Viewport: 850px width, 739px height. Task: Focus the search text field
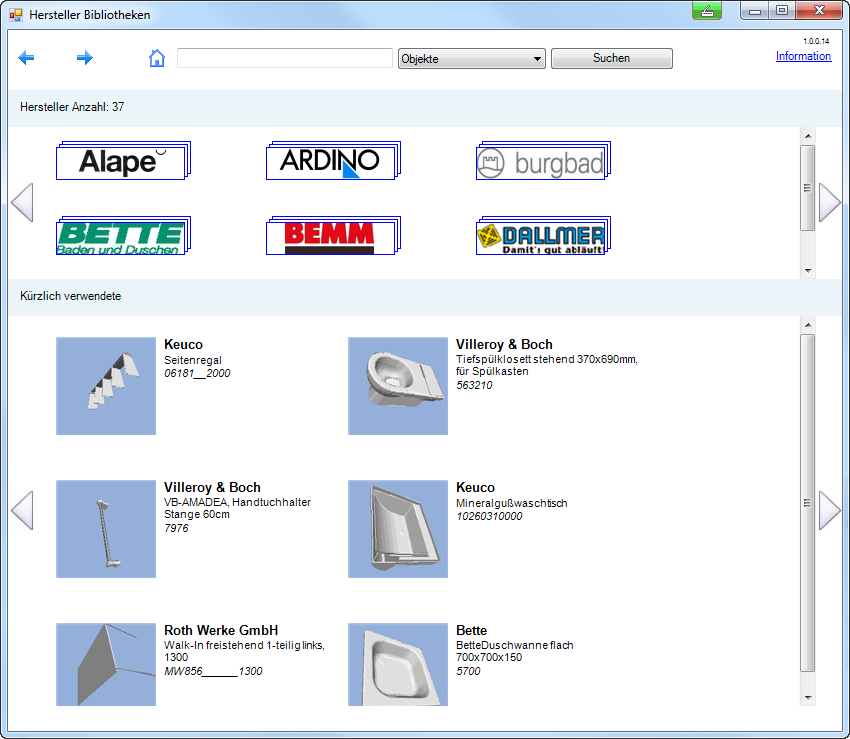coord(285,58)
